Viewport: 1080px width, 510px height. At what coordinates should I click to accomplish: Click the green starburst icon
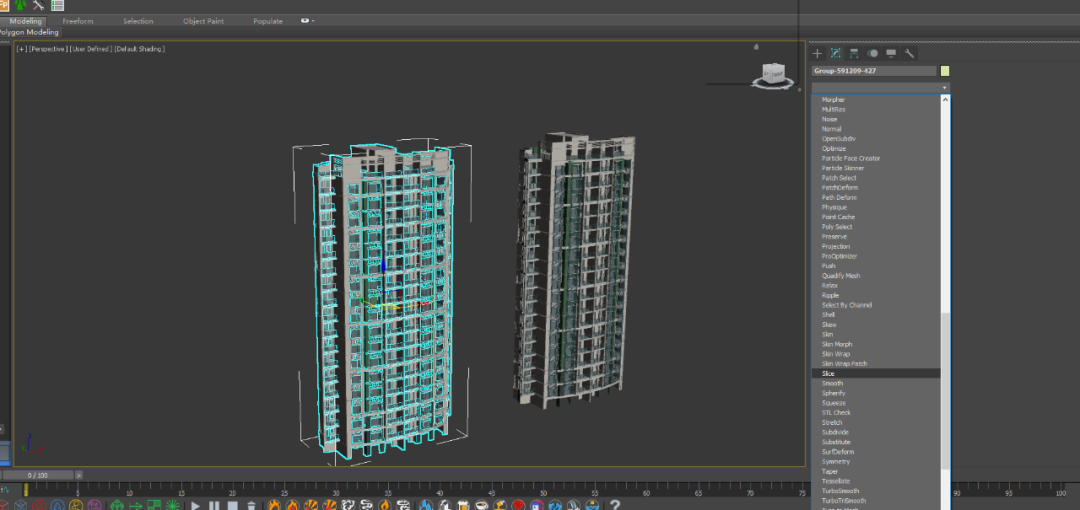pyautogui.click(x=172, y=506)
